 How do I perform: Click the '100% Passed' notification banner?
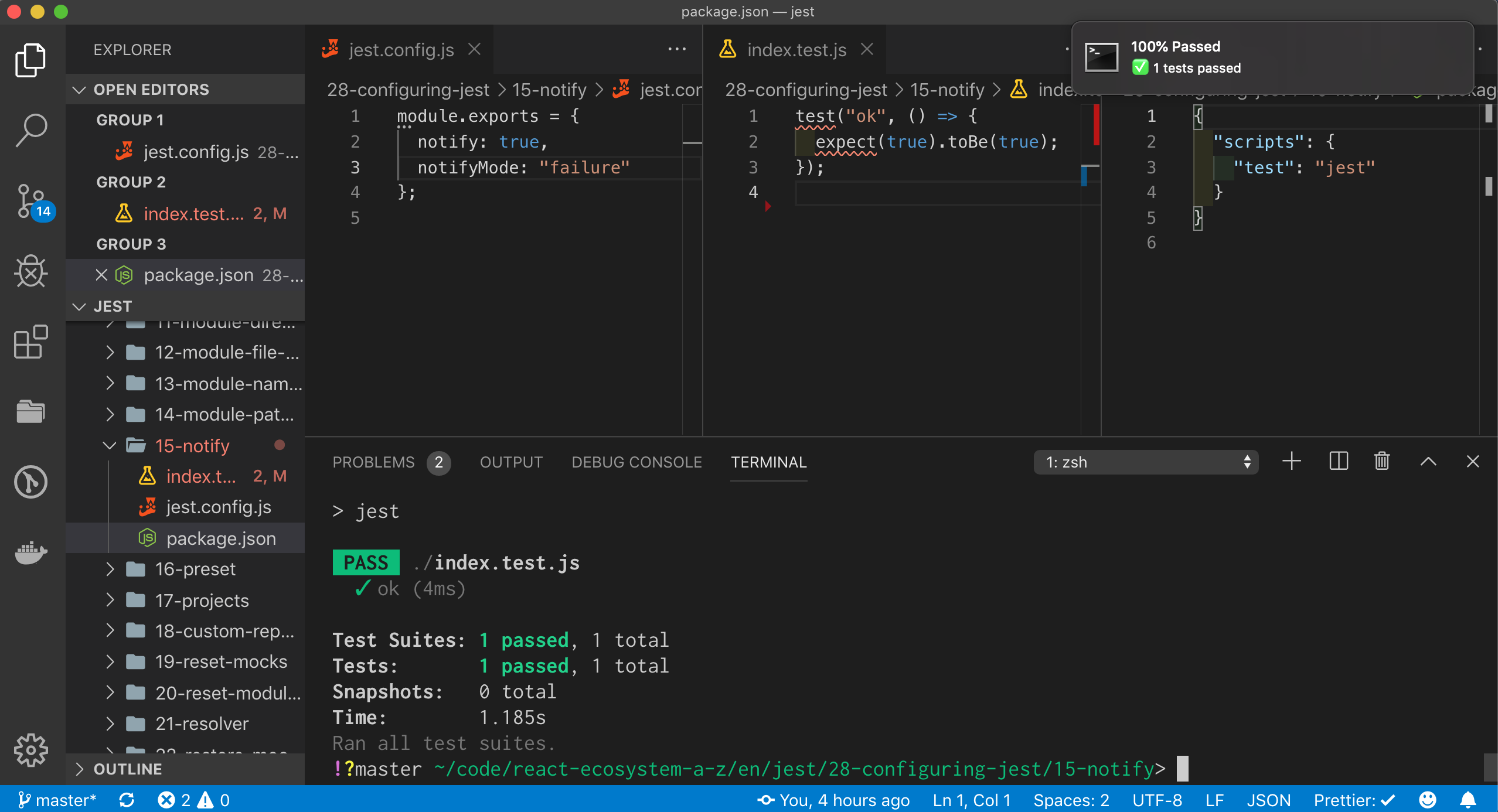(1273, 57)
